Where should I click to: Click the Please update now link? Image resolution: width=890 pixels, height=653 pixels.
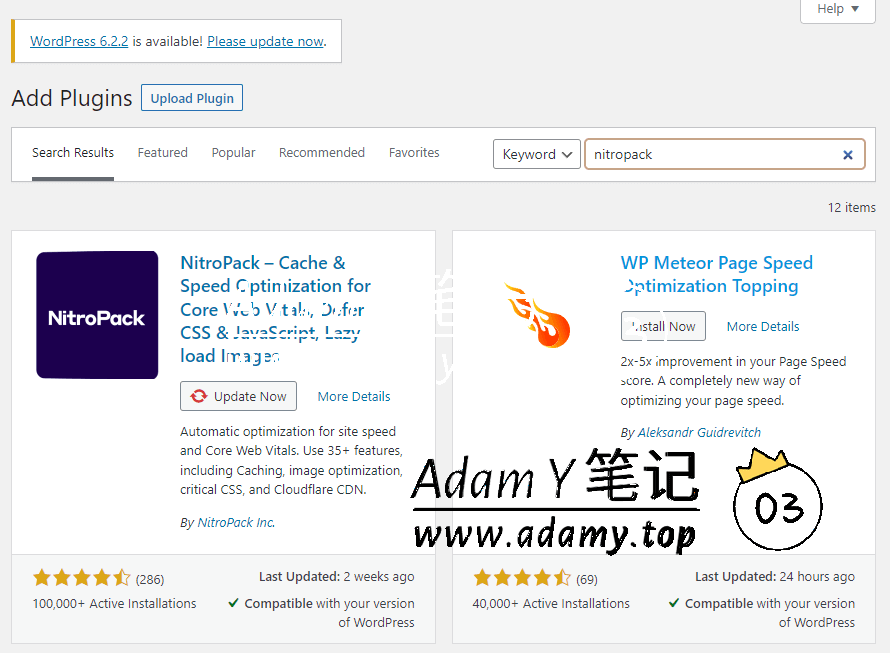coord(265,41)
